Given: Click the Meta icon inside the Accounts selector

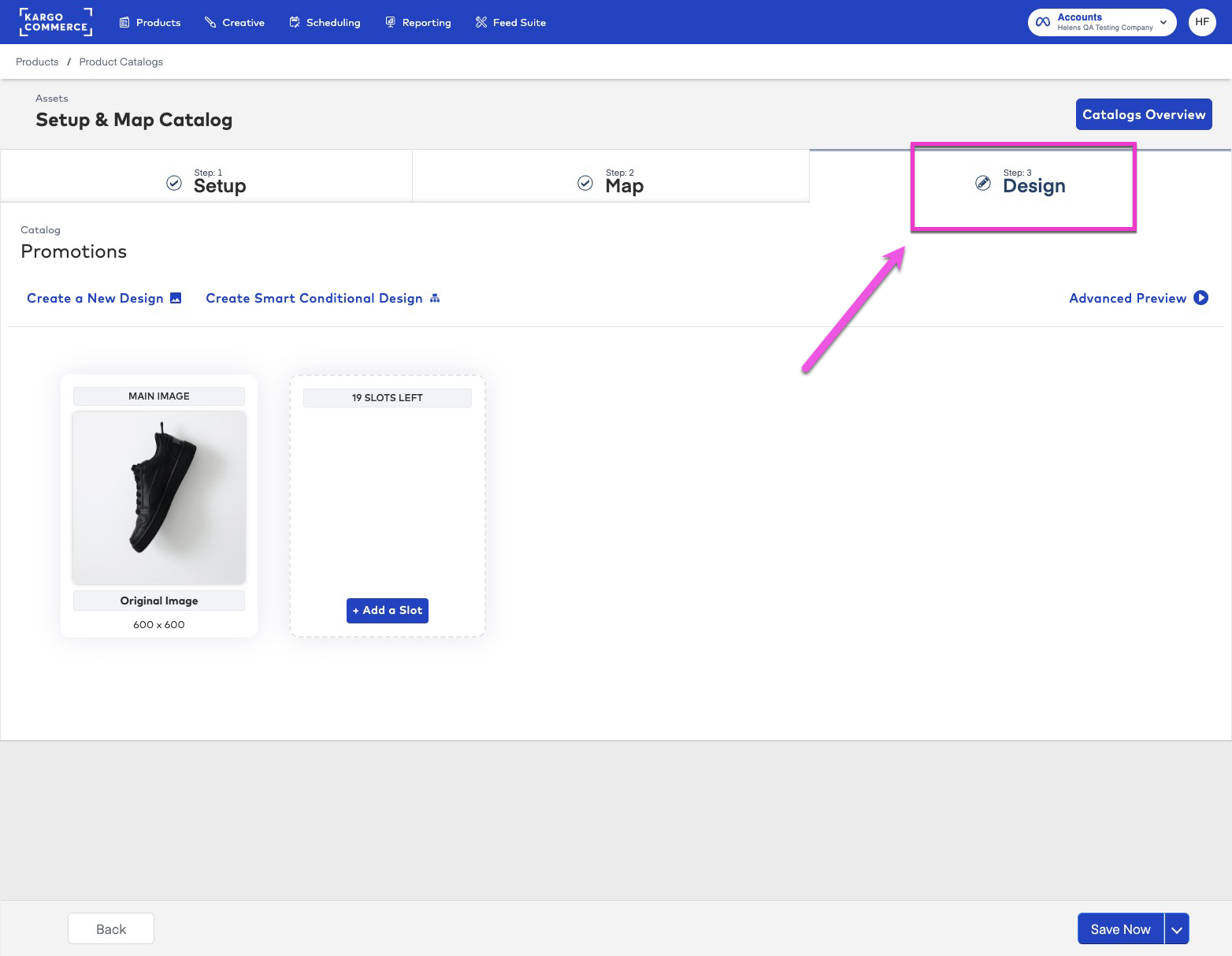Looking at the screenshot, I should 1043,22.
